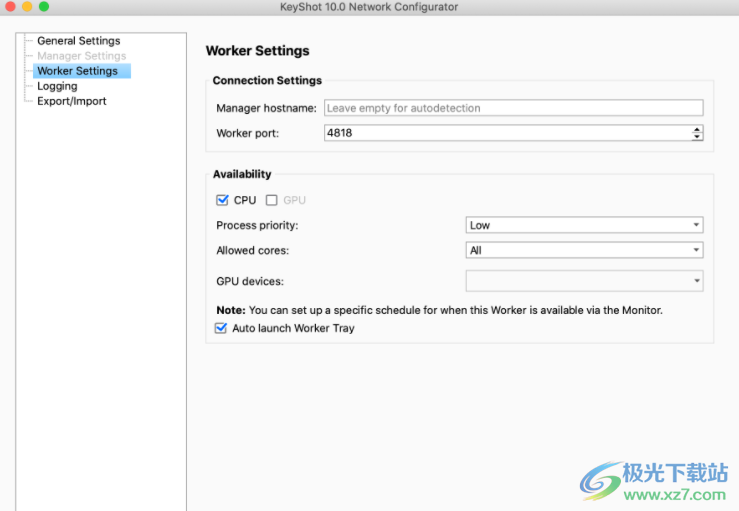739x511 pixels.
Task: Click the GPU devices label
Action: click(x=250, y=281)
